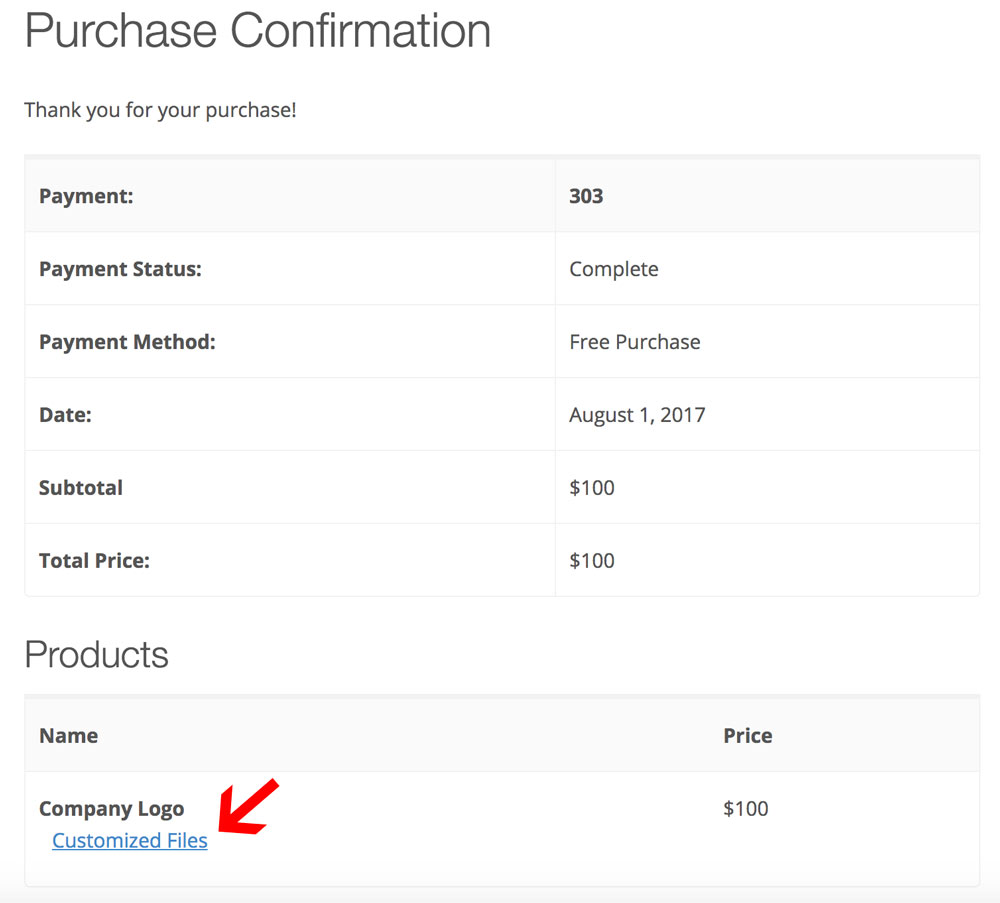Click the $100 amount in Subtotal row

pos(592,488)
